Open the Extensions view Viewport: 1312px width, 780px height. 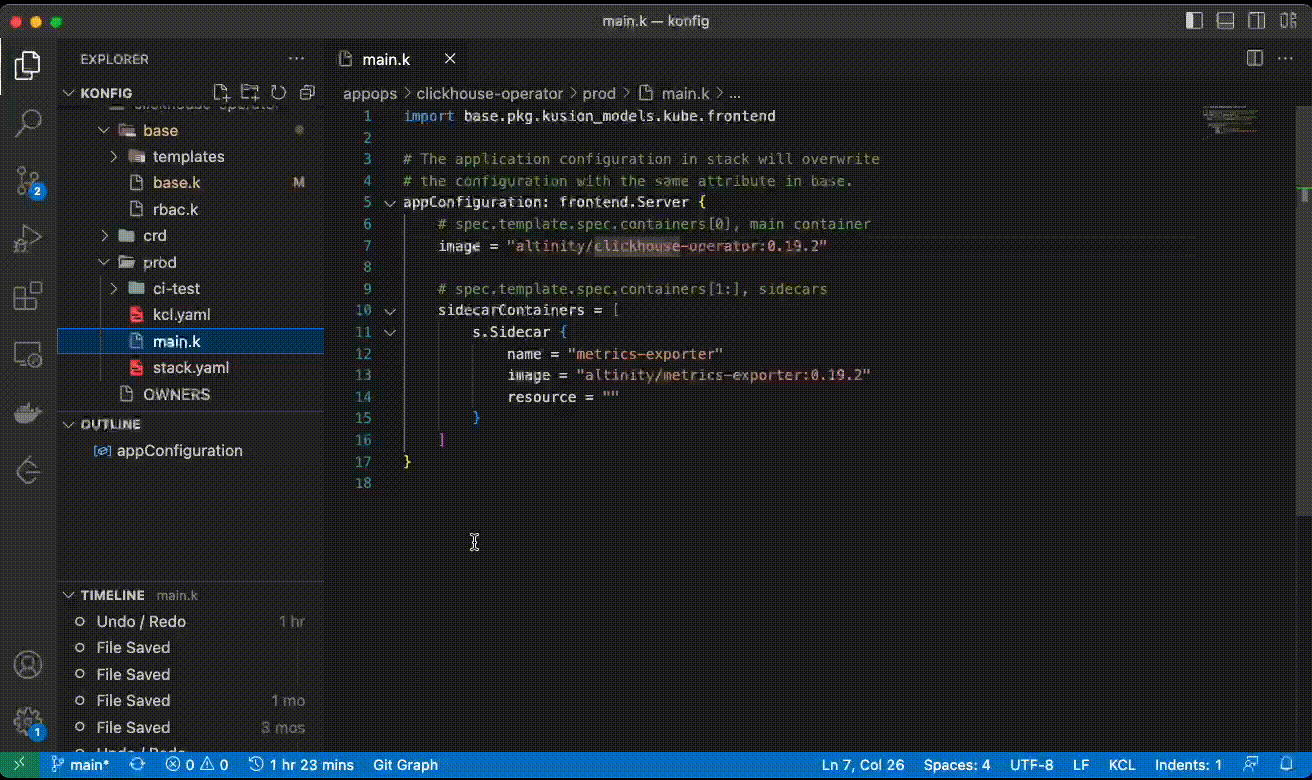[27, 297]
